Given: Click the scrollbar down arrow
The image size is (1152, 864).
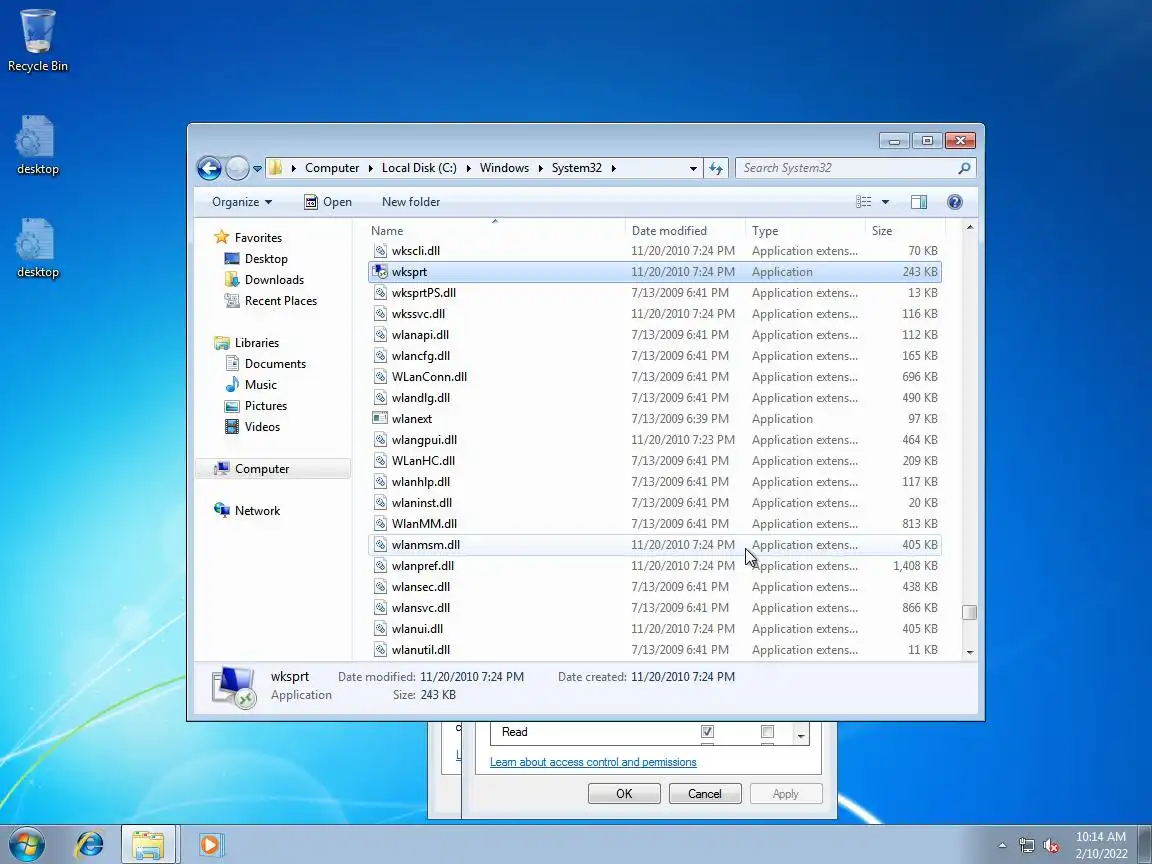Looking at the screenshot, I should tap(969, 652).
